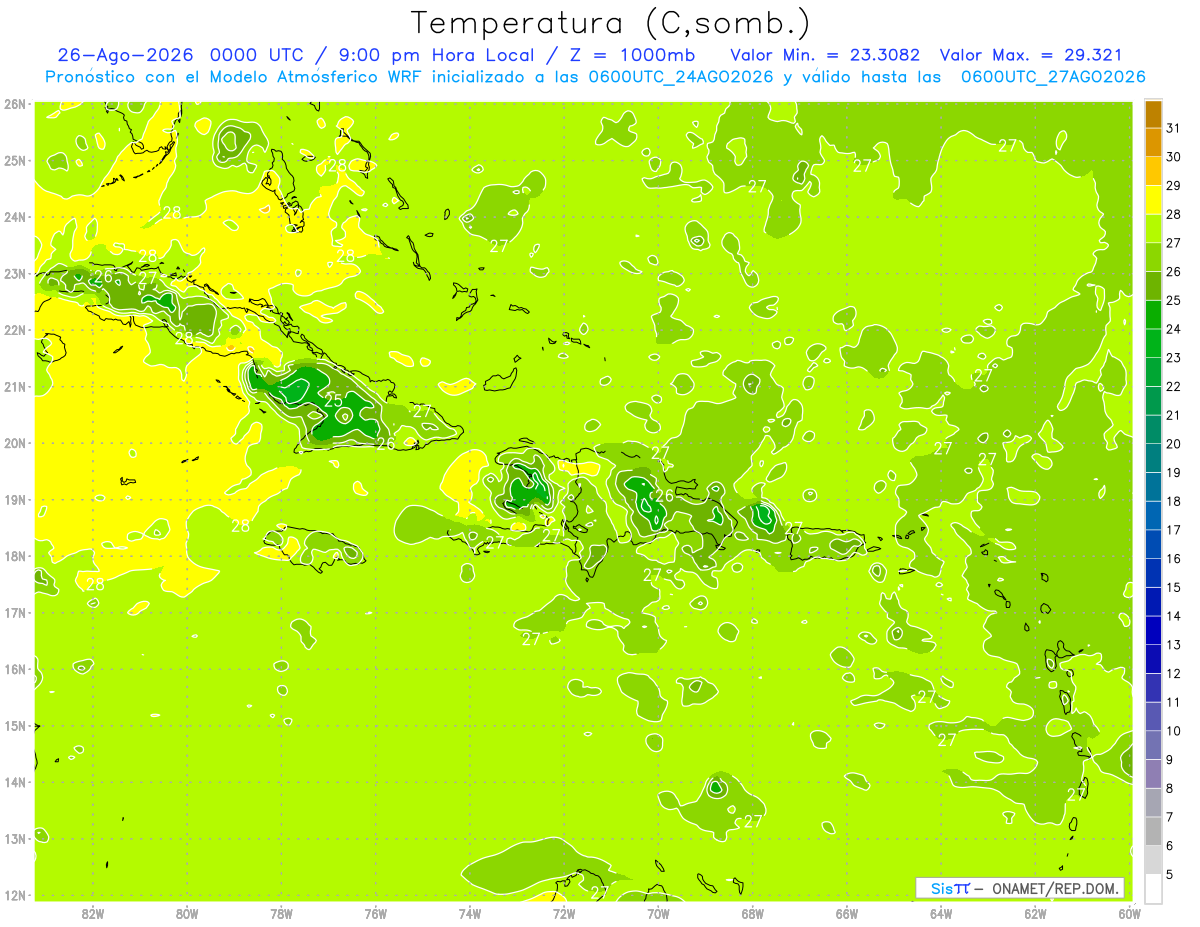The width and height of the screenshot is (1200, 927).
Task: Click the longitude label "66W"
Action: (x=846, y=913)
